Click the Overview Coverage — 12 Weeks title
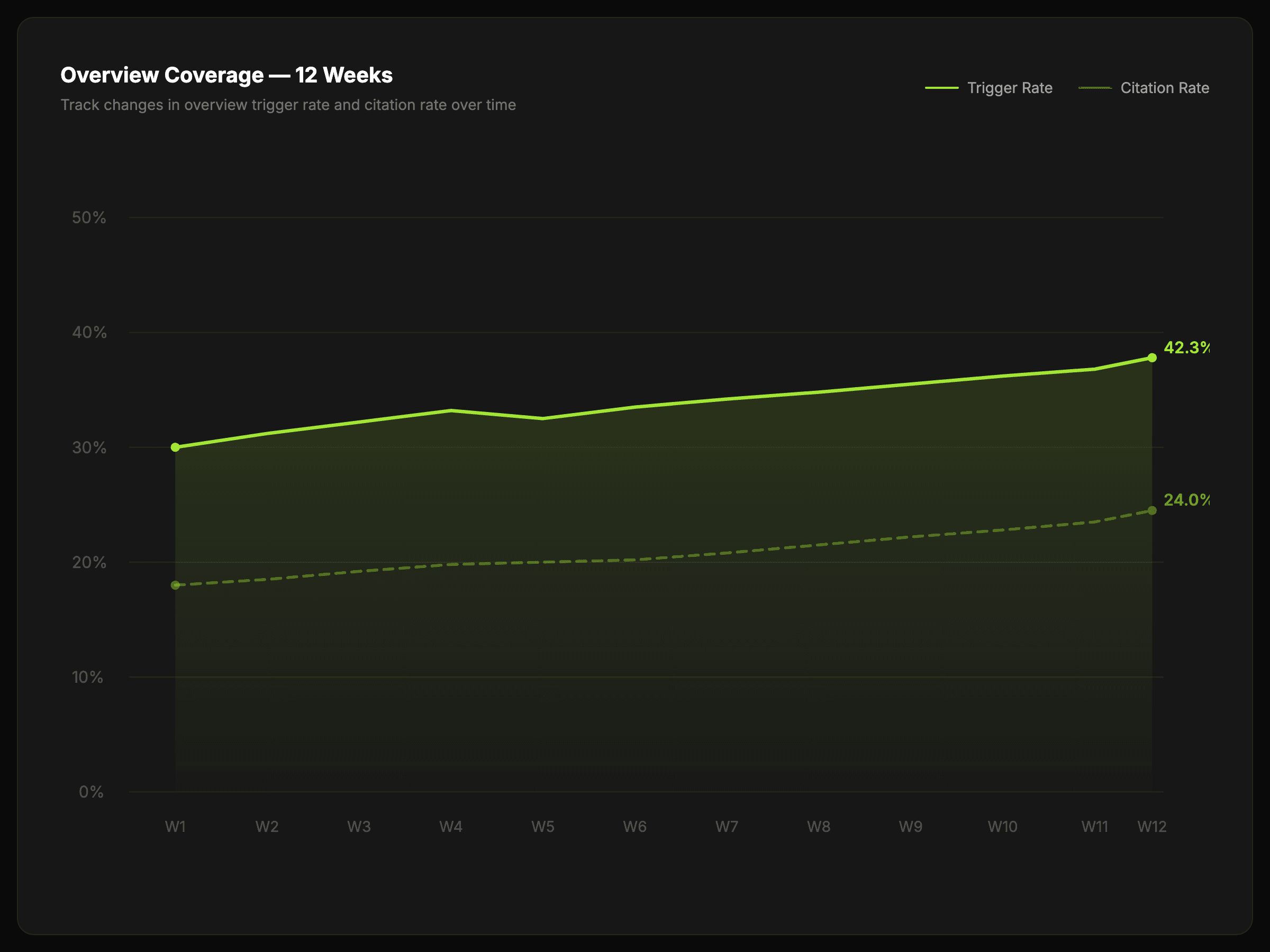Image resolution: width=1270 pixels, height=952 pixels. (226, 75)
